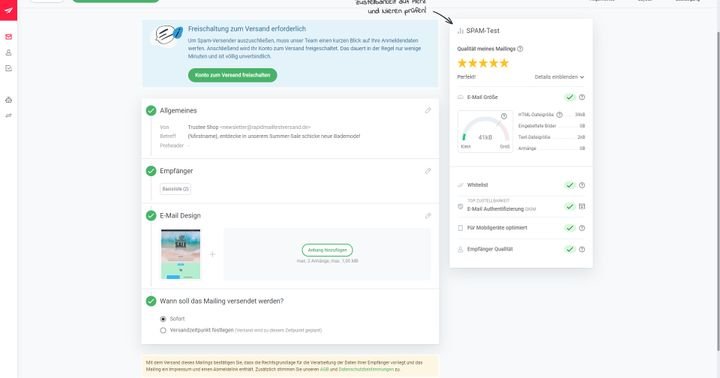
Task: Open help icon for Für Mobilgeräte optimiert
Action: (x=582, y=228)
